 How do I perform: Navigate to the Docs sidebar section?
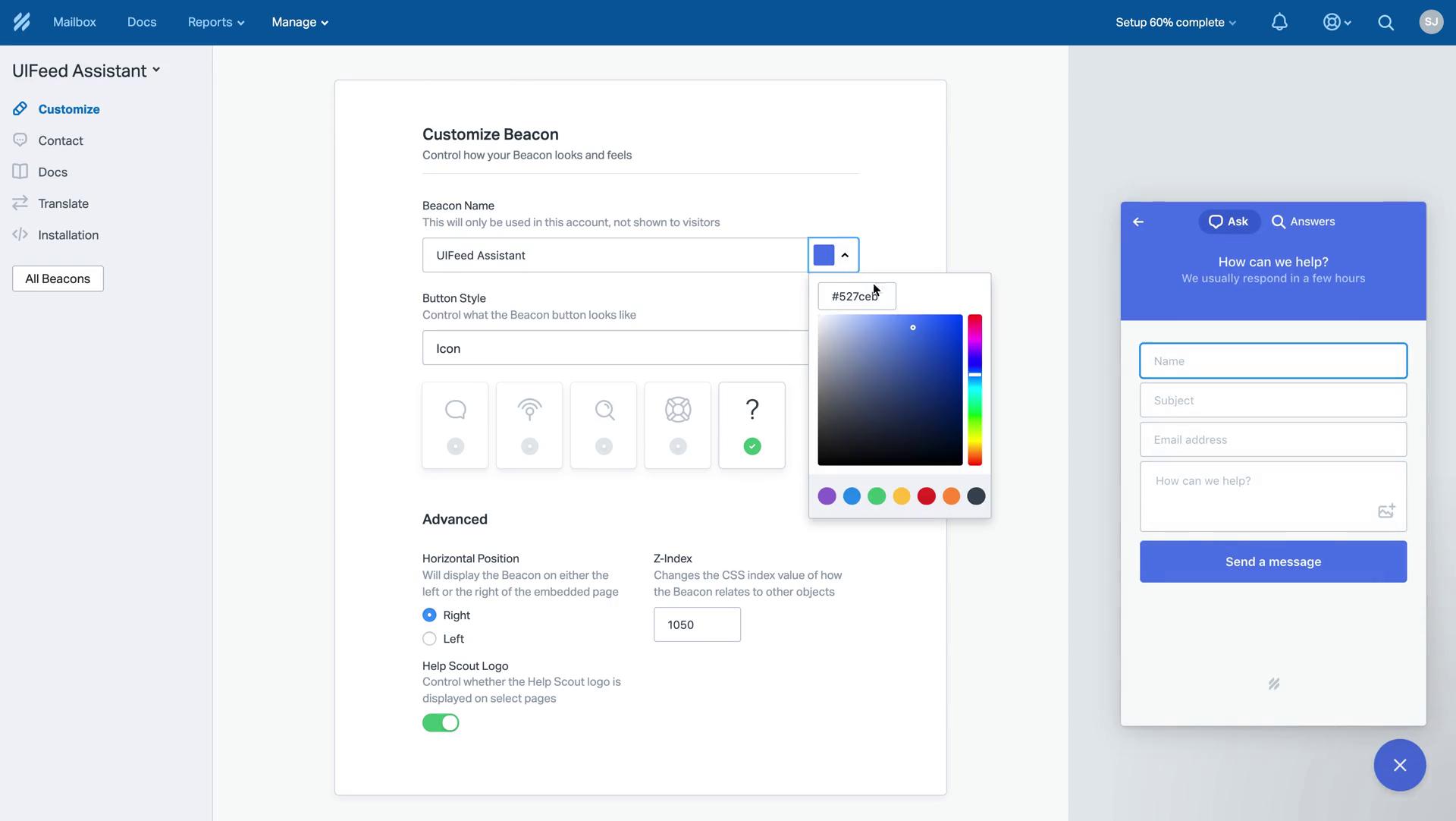[x=52, y=172]
